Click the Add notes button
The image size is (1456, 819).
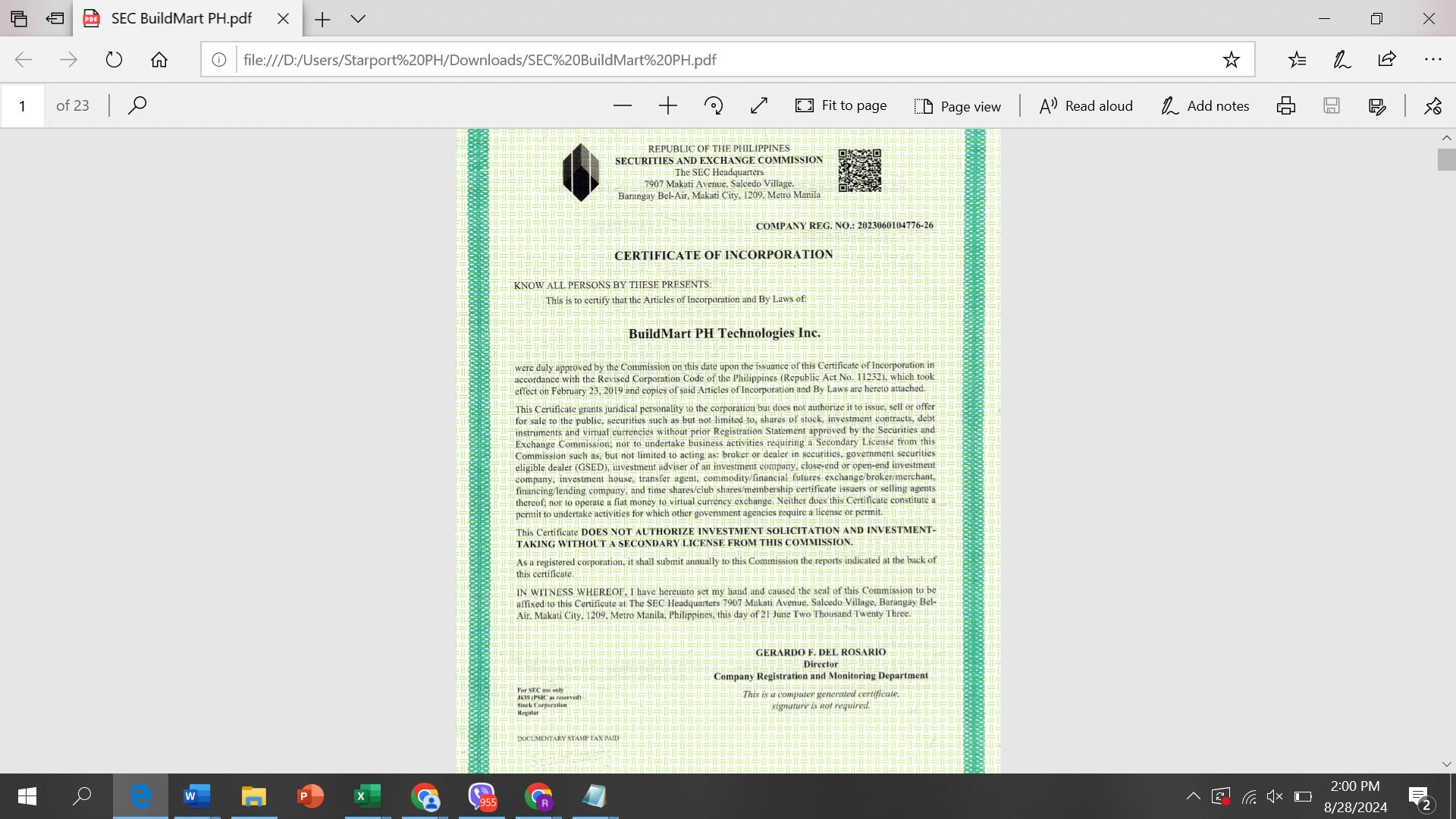1204,105
